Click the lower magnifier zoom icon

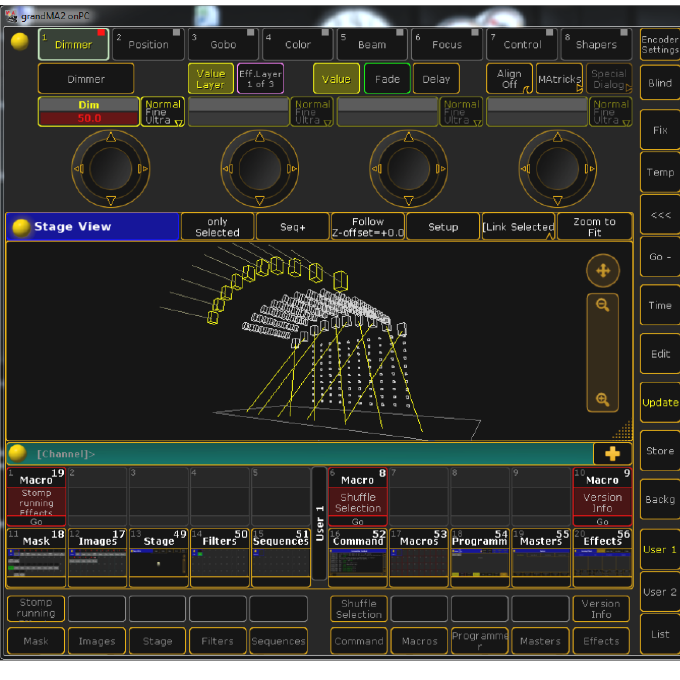(x=602, y=399)
